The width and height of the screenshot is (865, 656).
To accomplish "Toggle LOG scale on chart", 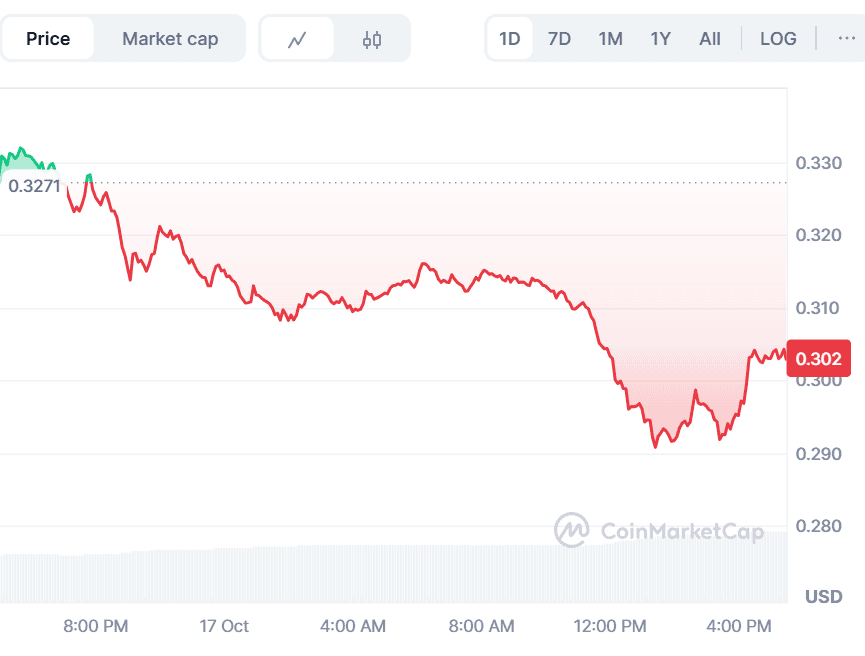I will [778, 39].
